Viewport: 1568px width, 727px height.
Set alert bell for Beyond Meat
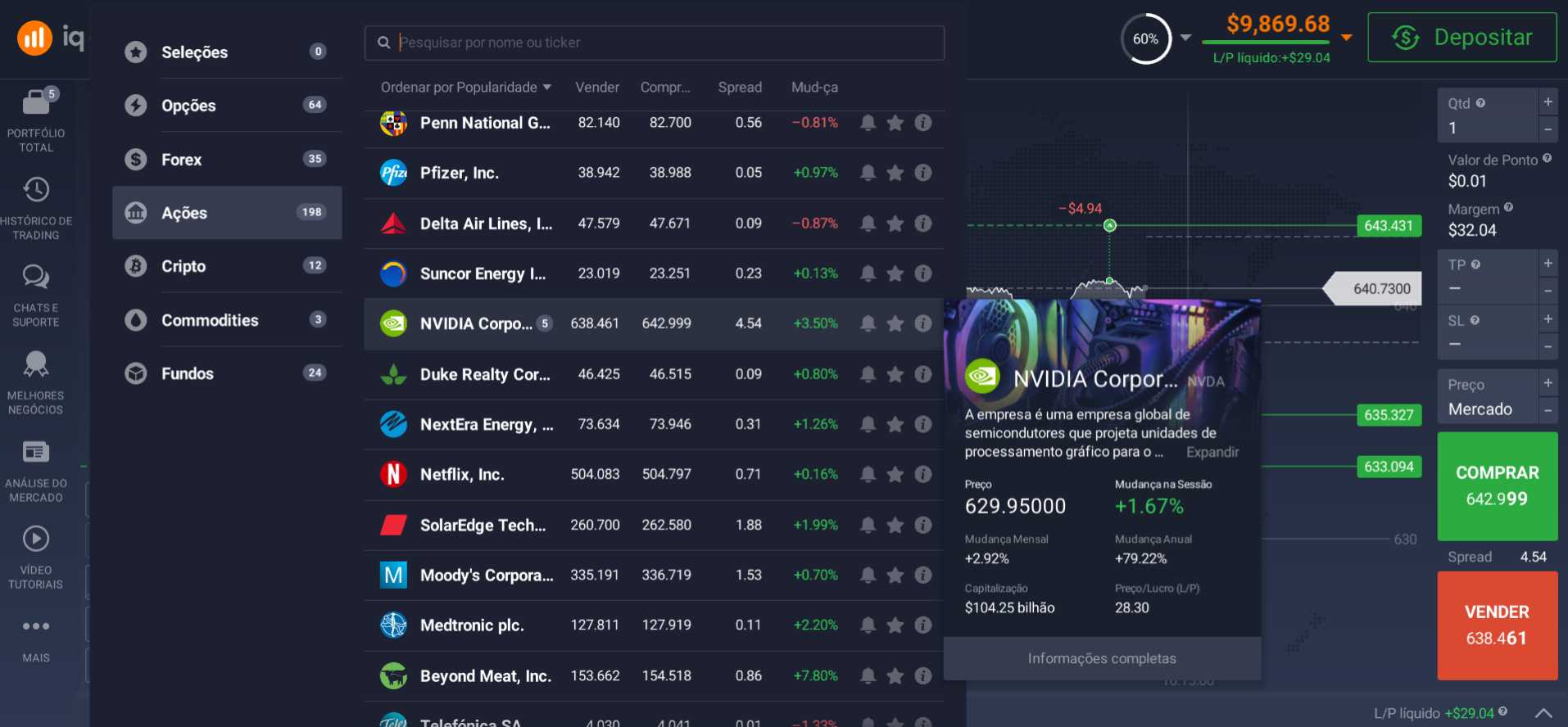(868, 675)
